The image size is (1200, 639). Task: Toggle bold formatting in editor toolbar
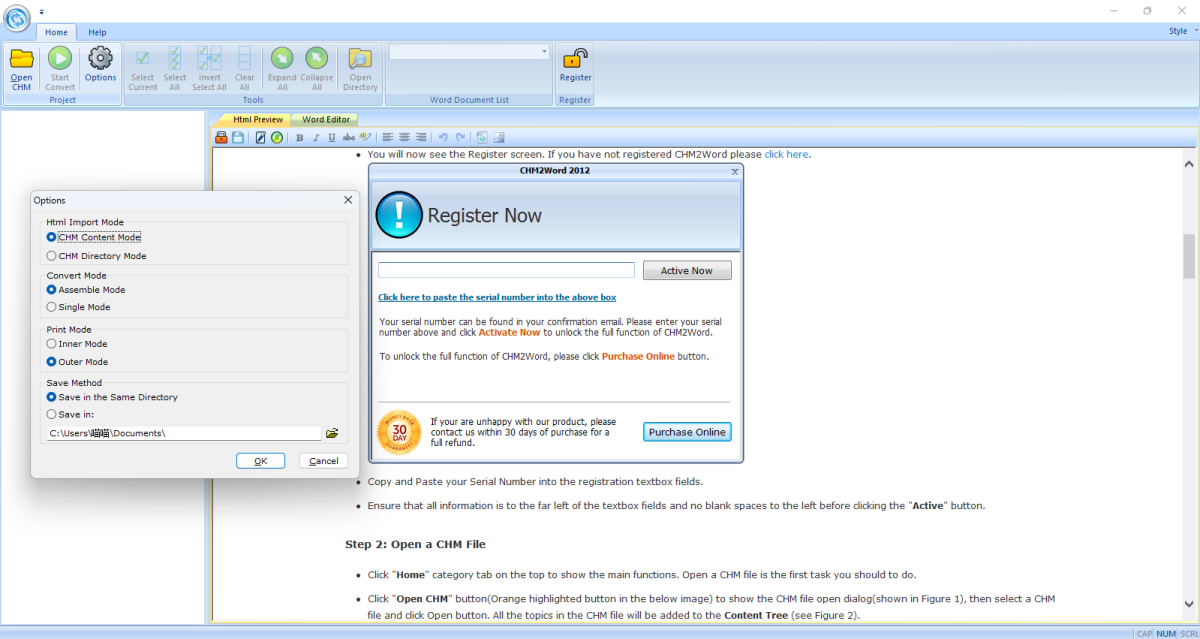[299, 137]
